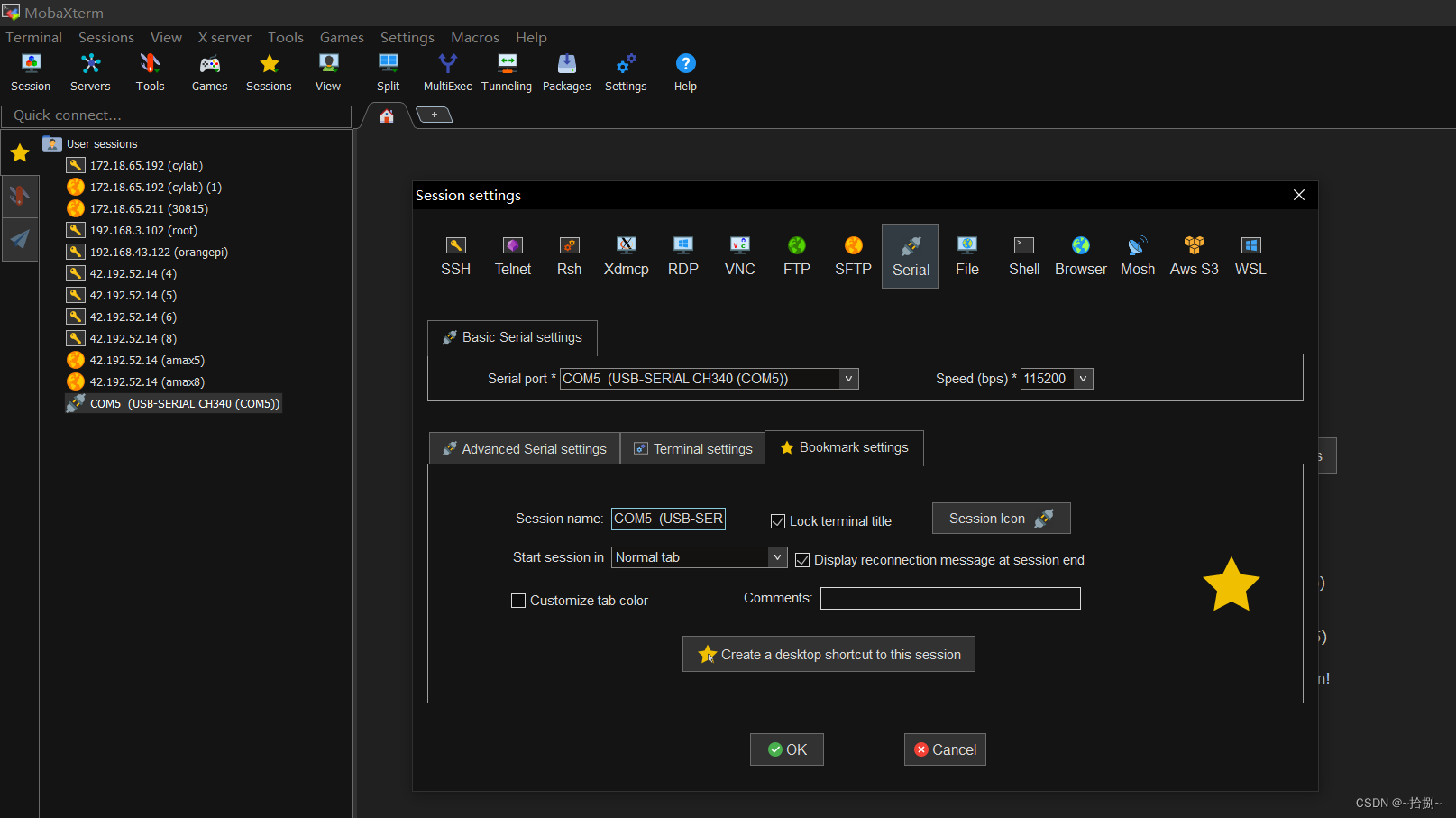Select the Mosh session type
The image size is (1456, 818).
pyautogui.click(x=1138, y=256)
